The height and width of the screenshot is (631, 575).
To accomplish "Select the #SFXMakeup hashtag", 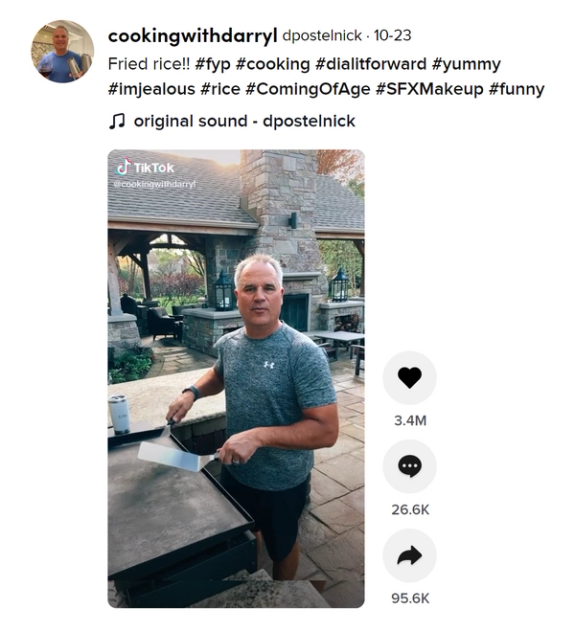I will click(429, 89).
